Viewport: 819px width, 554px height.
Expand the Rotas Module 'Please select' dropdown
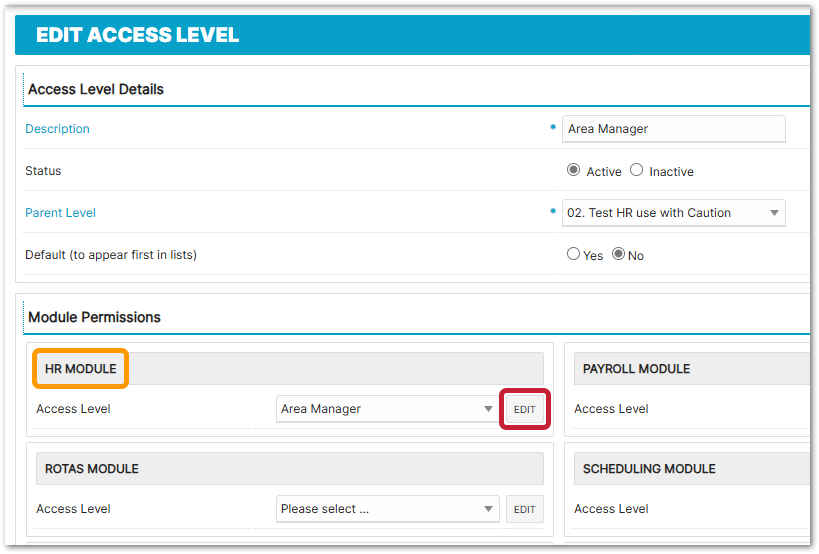click(x=387, y=509)
